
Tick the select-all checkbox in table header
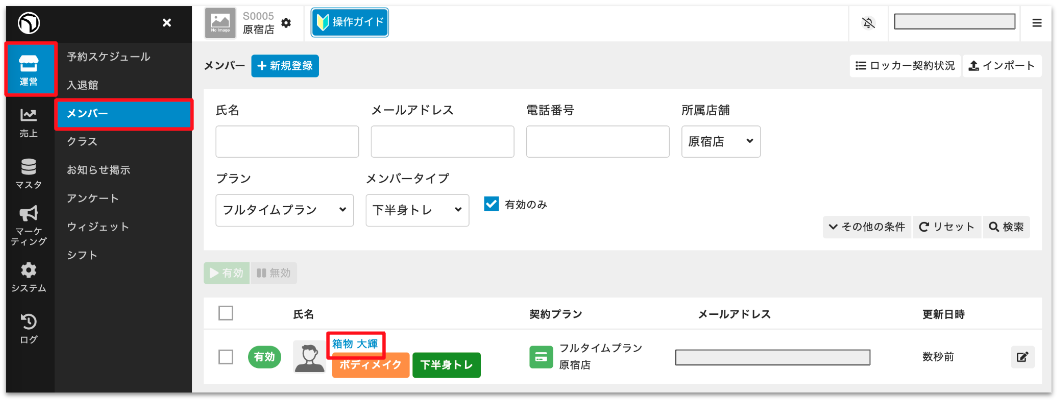click(226, 313)
